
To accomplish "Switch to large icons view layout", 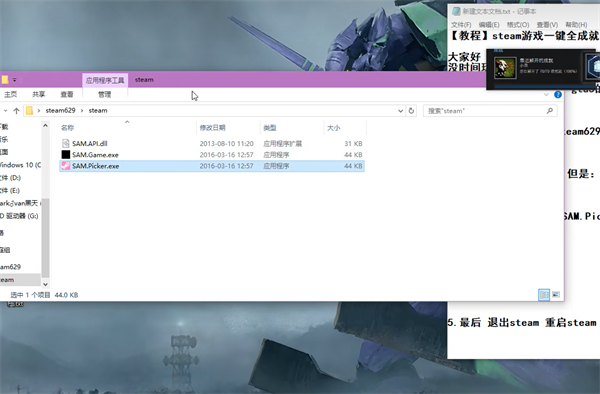I will tap(556, 295).
